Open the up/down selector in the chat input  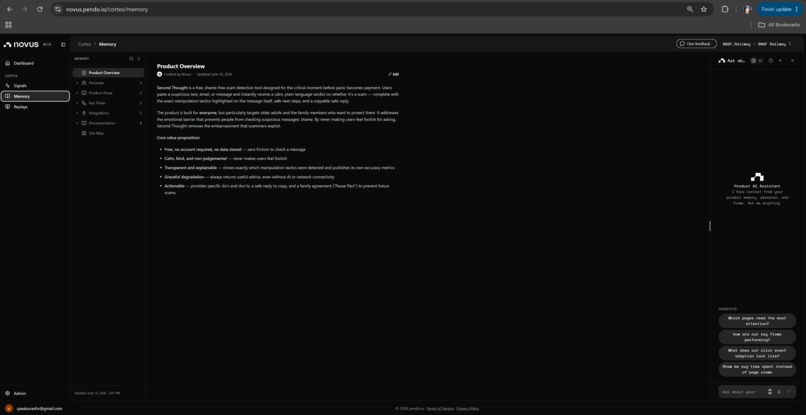(770, 392)
